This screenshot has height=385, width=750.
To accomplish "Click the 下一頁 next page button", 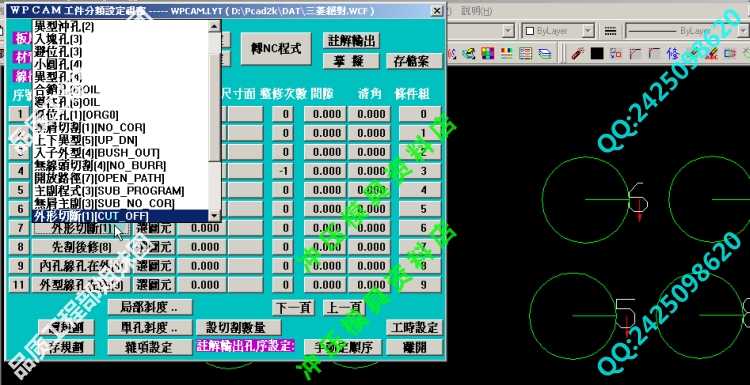I will [x=293, y=308].
